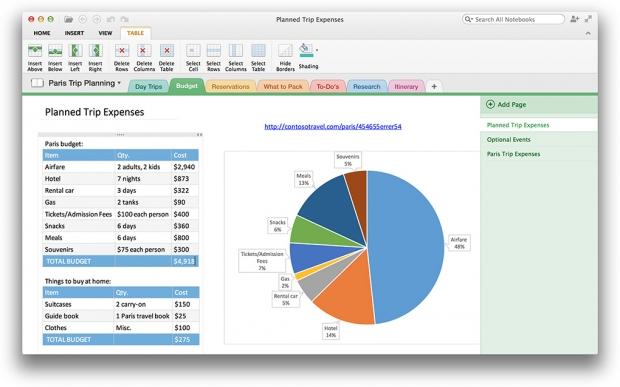Switch to the Reservations section tab
The height and width of the screenshot is (387, 620).
[x=230, y=87]
